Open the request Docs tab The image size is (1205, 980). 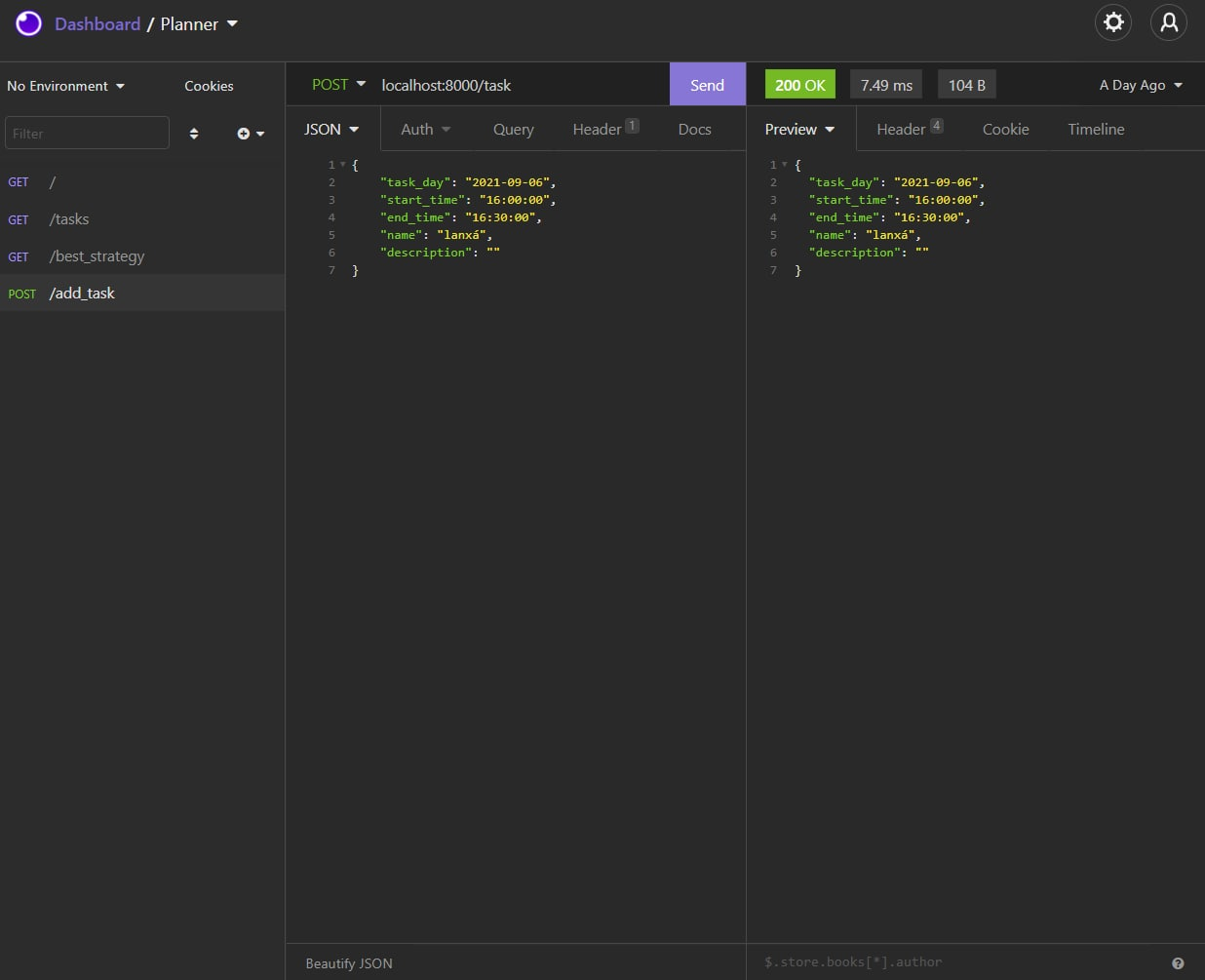tap(694, 129)
